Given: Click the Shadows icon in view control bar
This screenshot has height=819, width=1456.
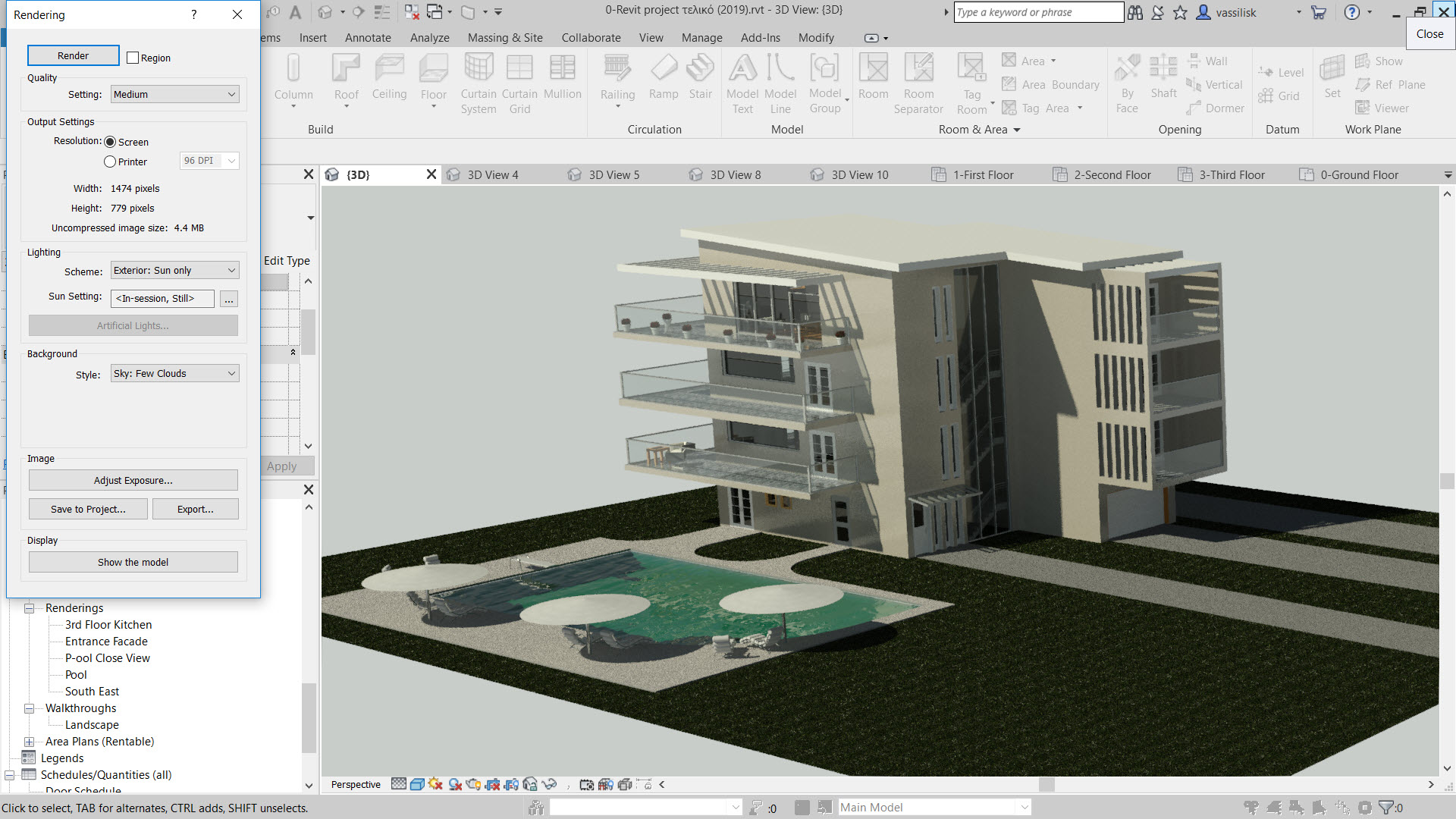Looking at the screenshot, I should click(x=455, y=784).
